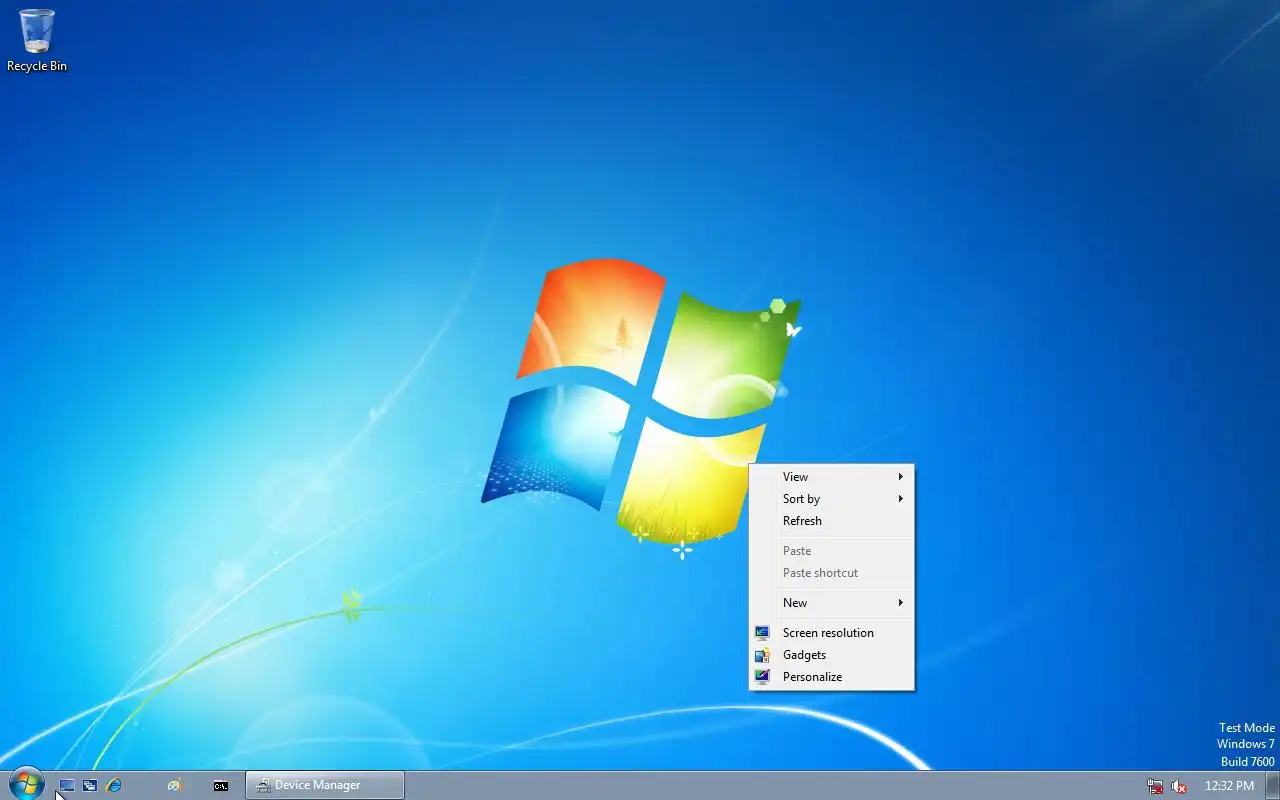Open Screen resolution from the context menu
This screenshot has width=1280, height=800.
tap(831, 633)
